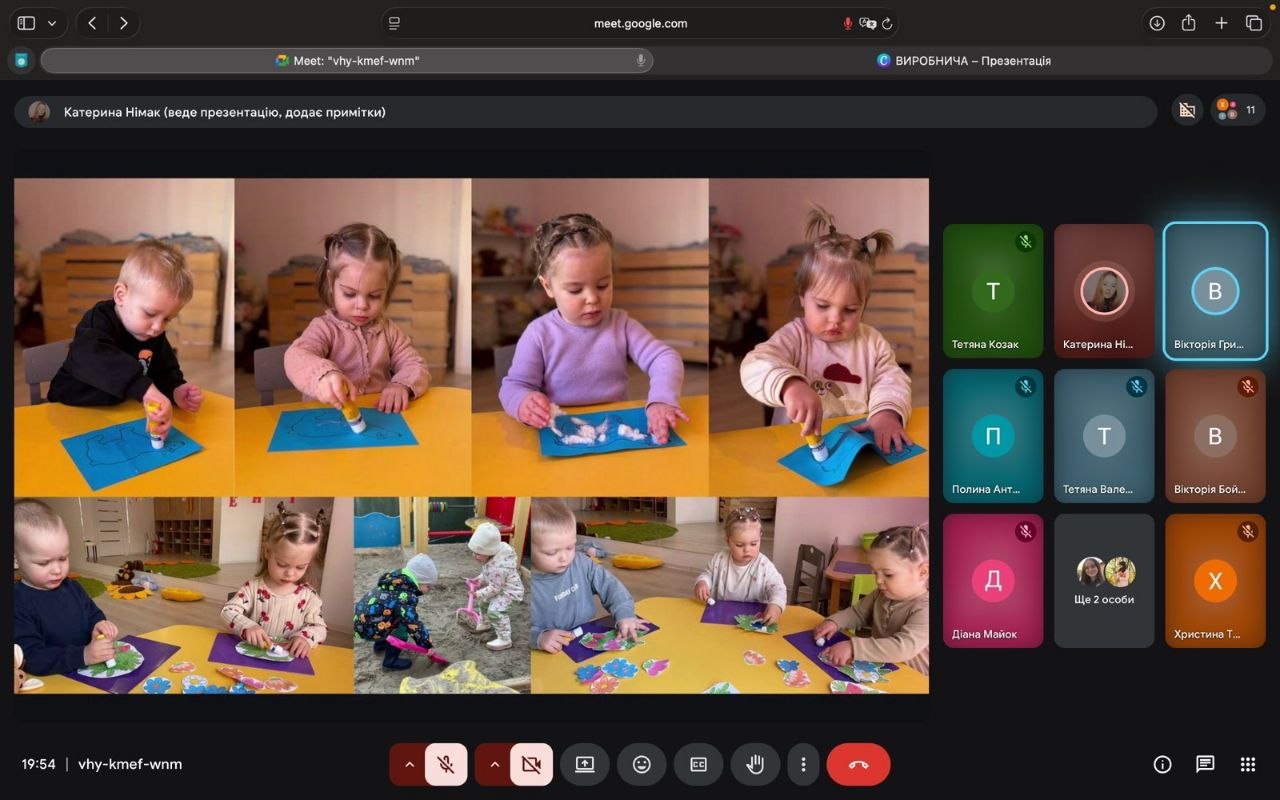This screenshot has width=1280, height=800.
Task: Select Вікторія Гри… highlighted participant tile
Action: tap(1215, 291)
